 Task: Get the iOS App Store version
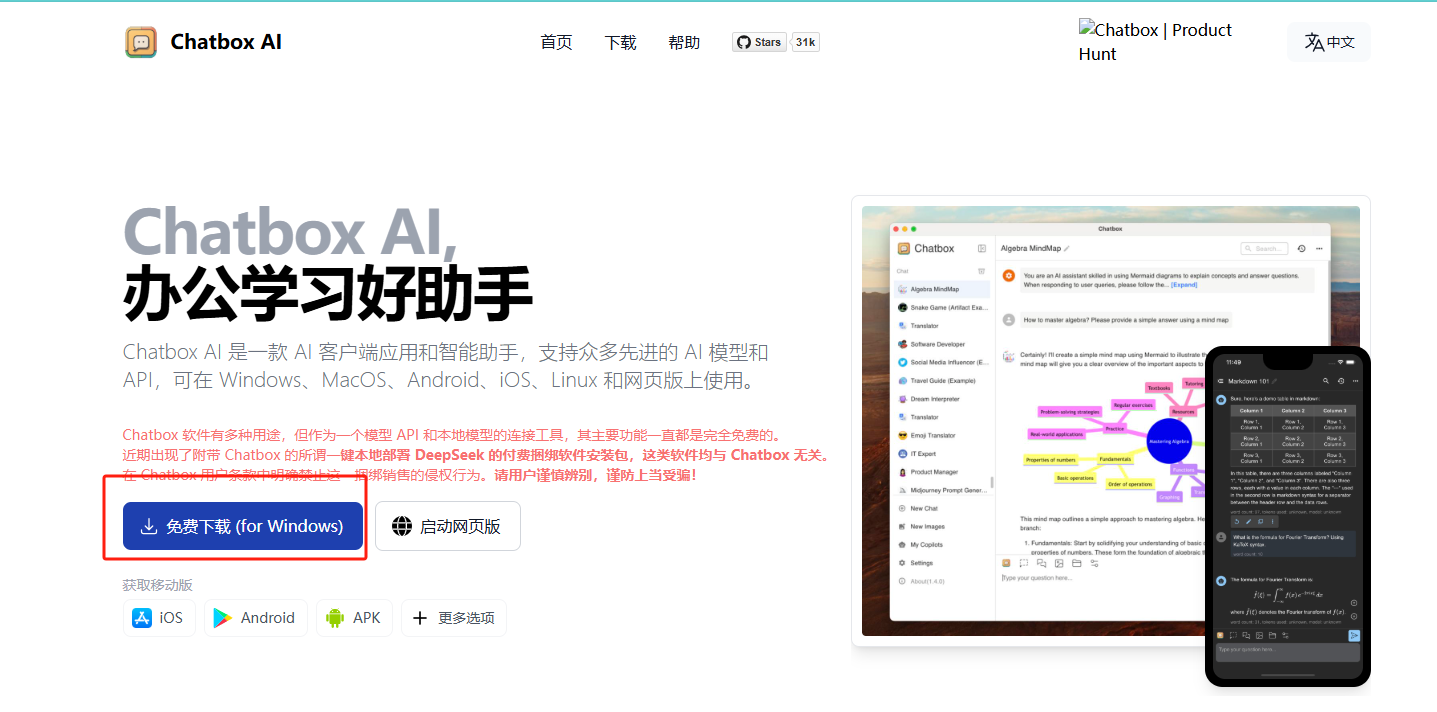159,618
